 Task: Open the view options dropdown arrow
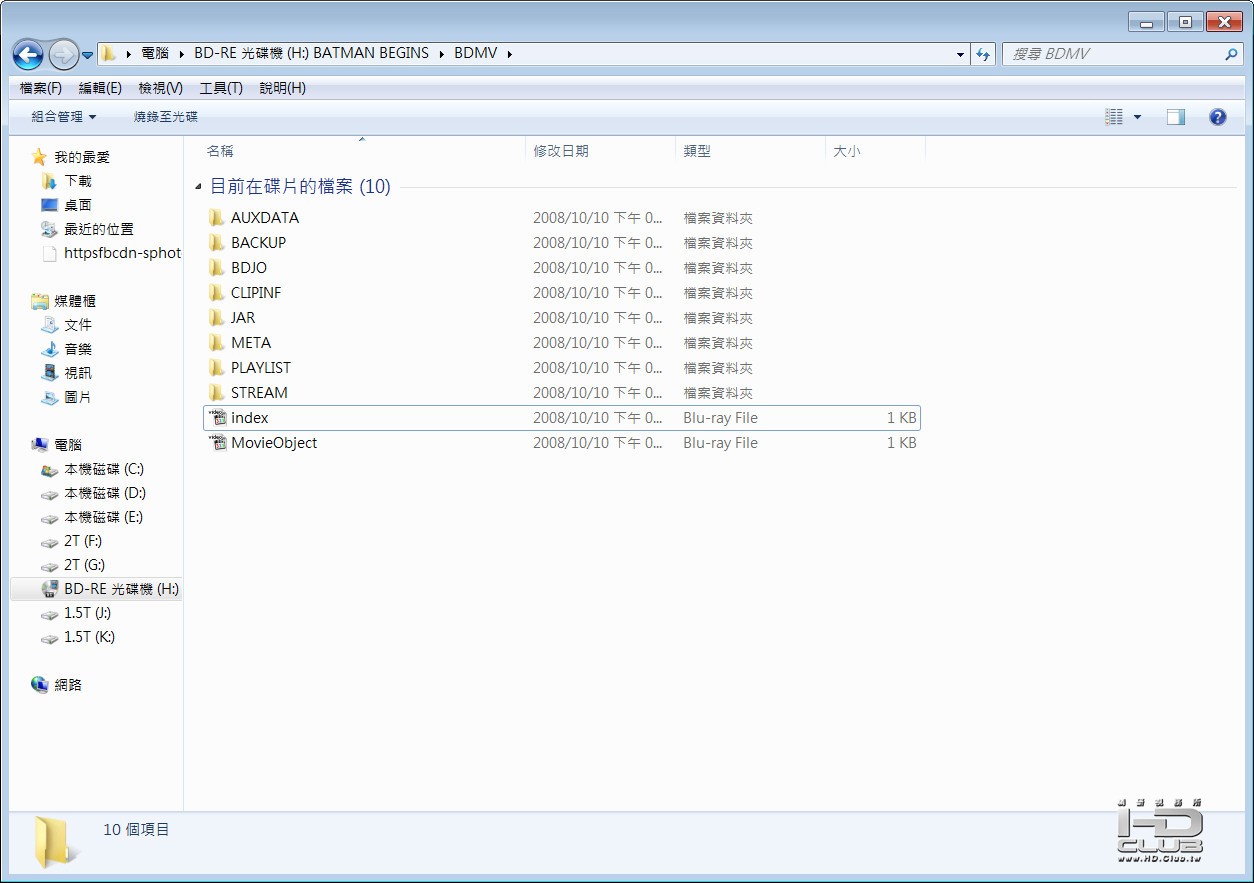[x=1137, y=117]
